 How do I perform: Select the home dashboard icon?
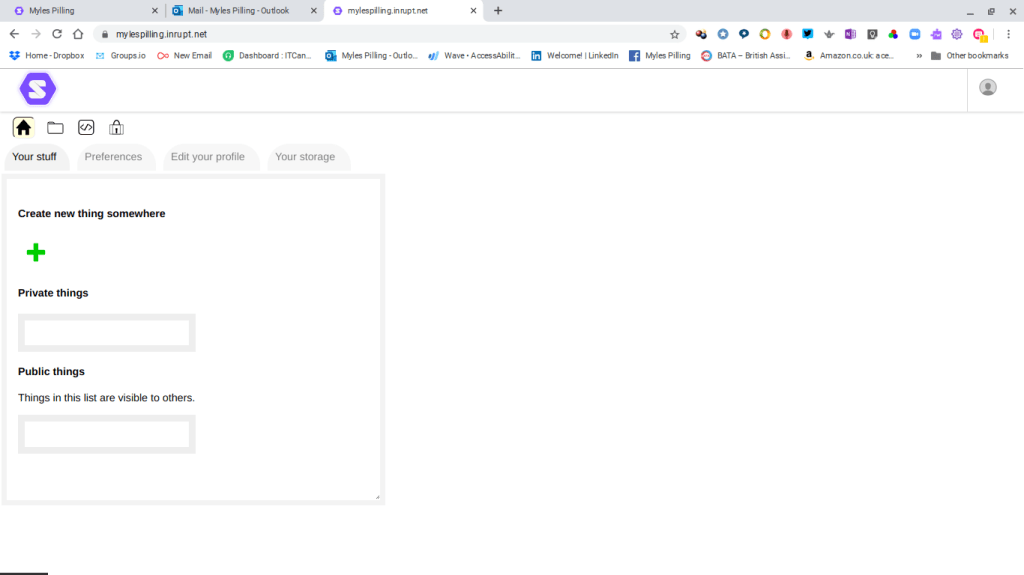24,127
